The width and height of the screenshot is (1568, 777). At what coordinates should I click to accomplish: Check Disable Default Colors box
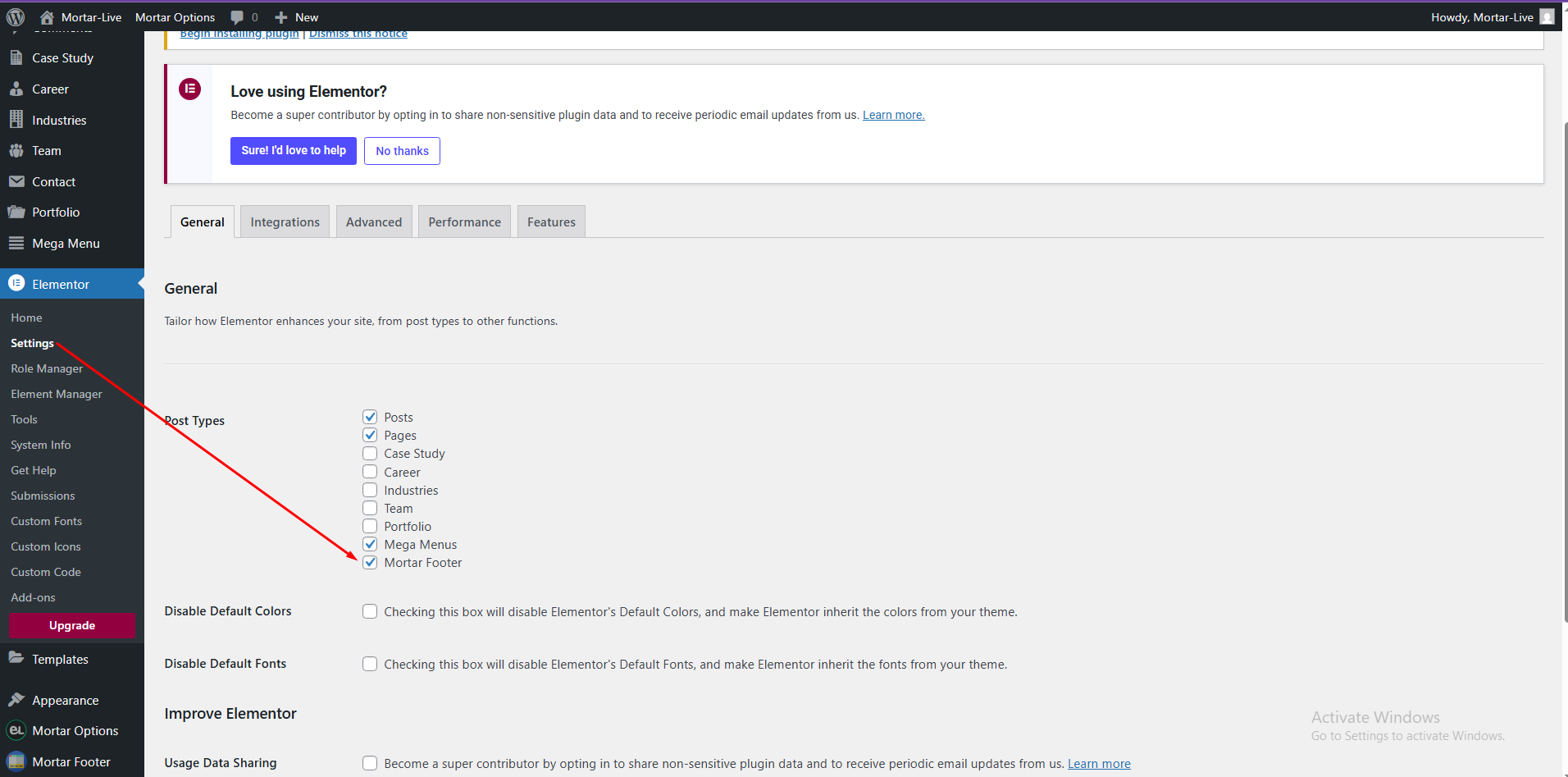tap(370, 611)
